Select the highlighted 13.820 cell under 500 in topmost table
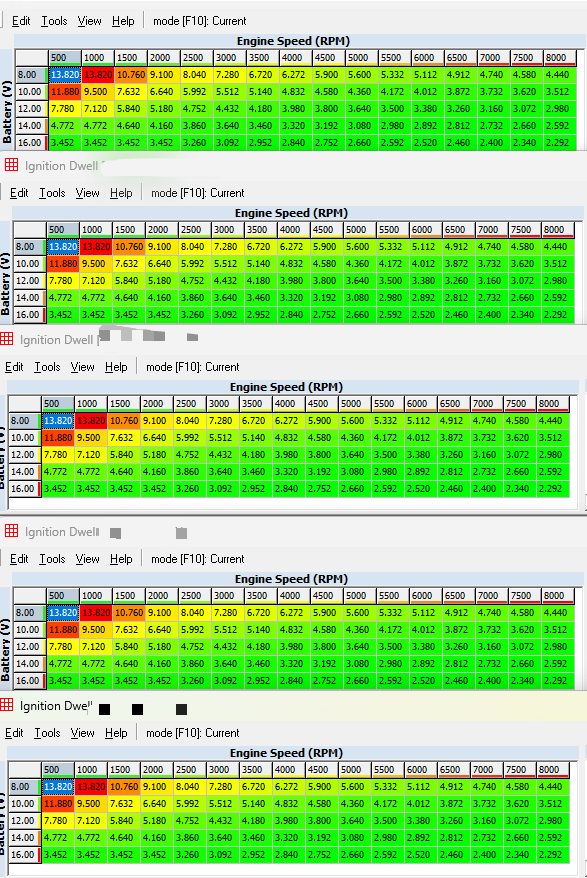The height and width of the screenshot is (878, 587). (65, 74)
